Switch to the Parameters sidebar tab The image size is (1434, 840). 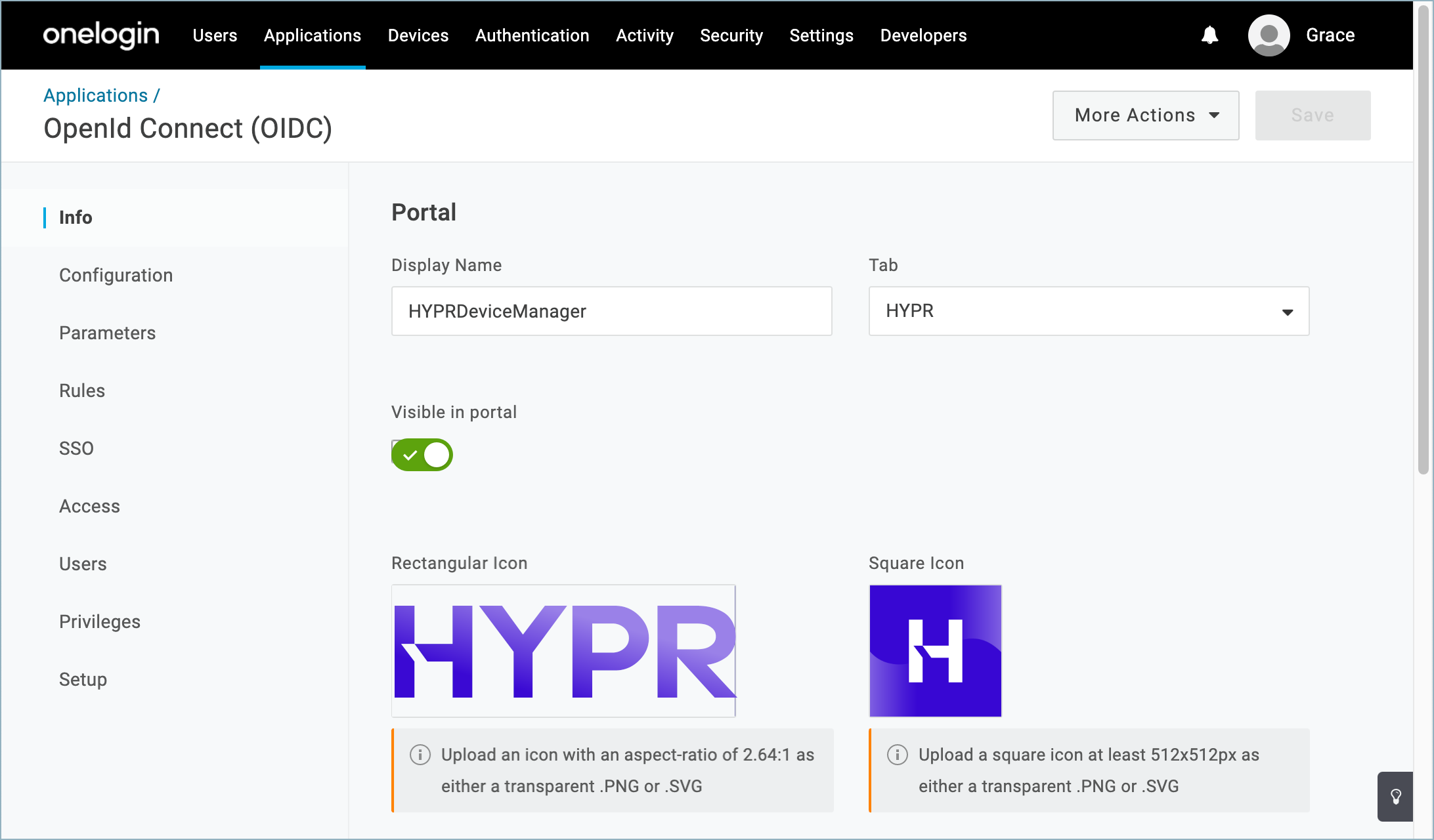[108, 333]
